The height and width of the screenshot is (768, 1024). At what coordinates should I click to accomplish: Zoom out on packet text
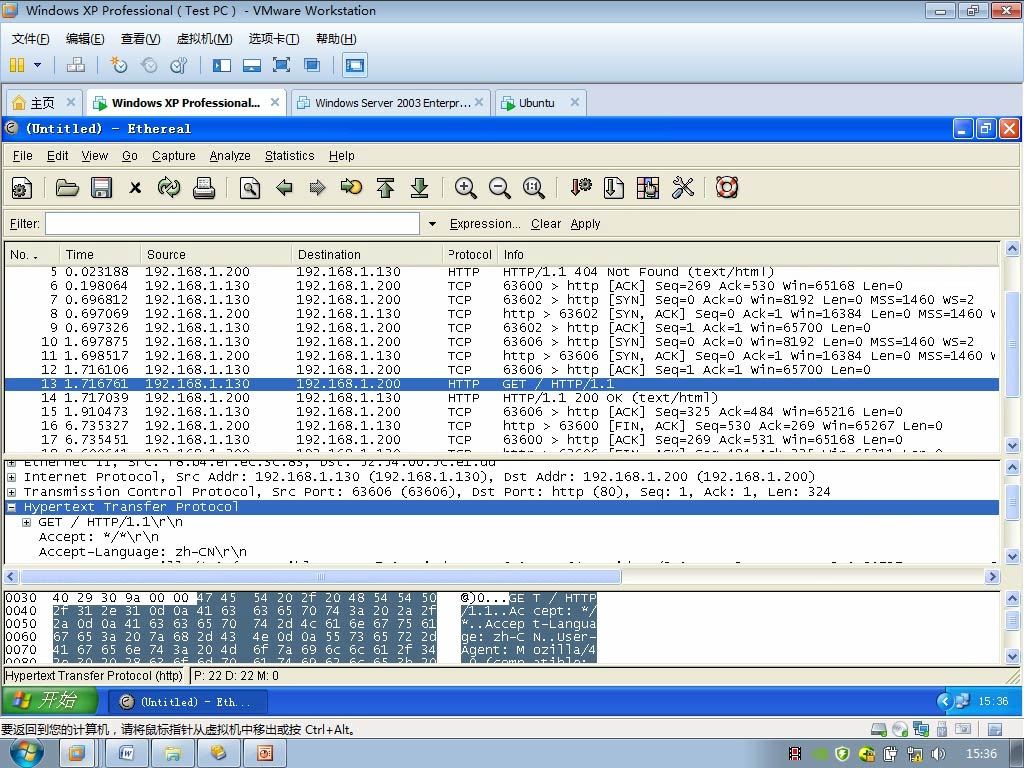coord(500,188)
